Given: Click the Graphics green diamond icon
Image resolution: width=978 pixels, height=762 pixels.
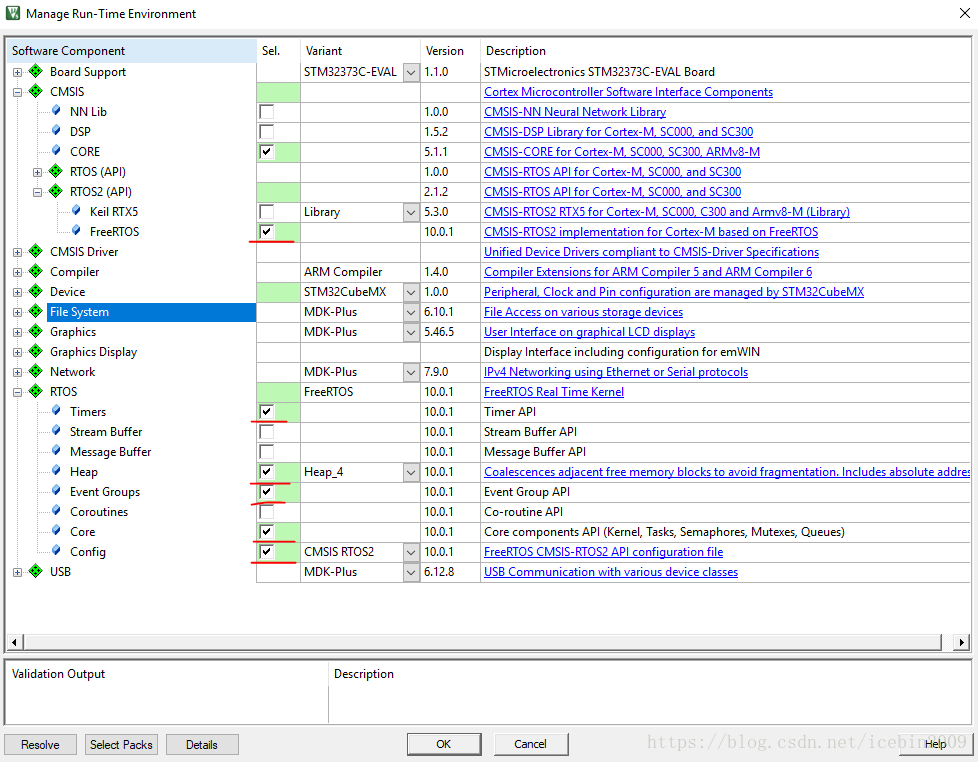Looking at the screenshot, I should 36,331.
